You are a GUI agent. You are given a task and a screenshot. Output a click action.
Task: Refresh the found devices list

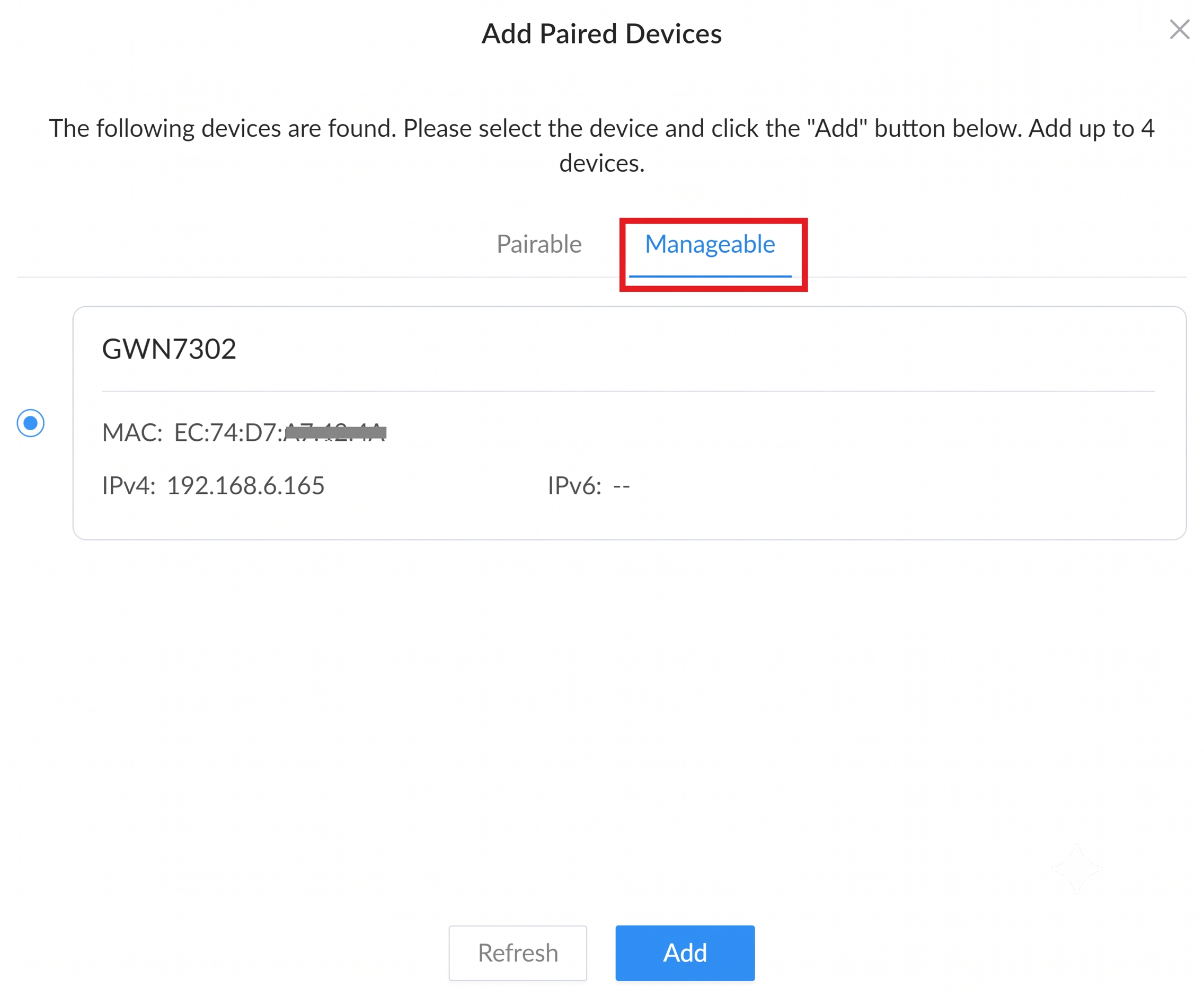click(518, 953)
